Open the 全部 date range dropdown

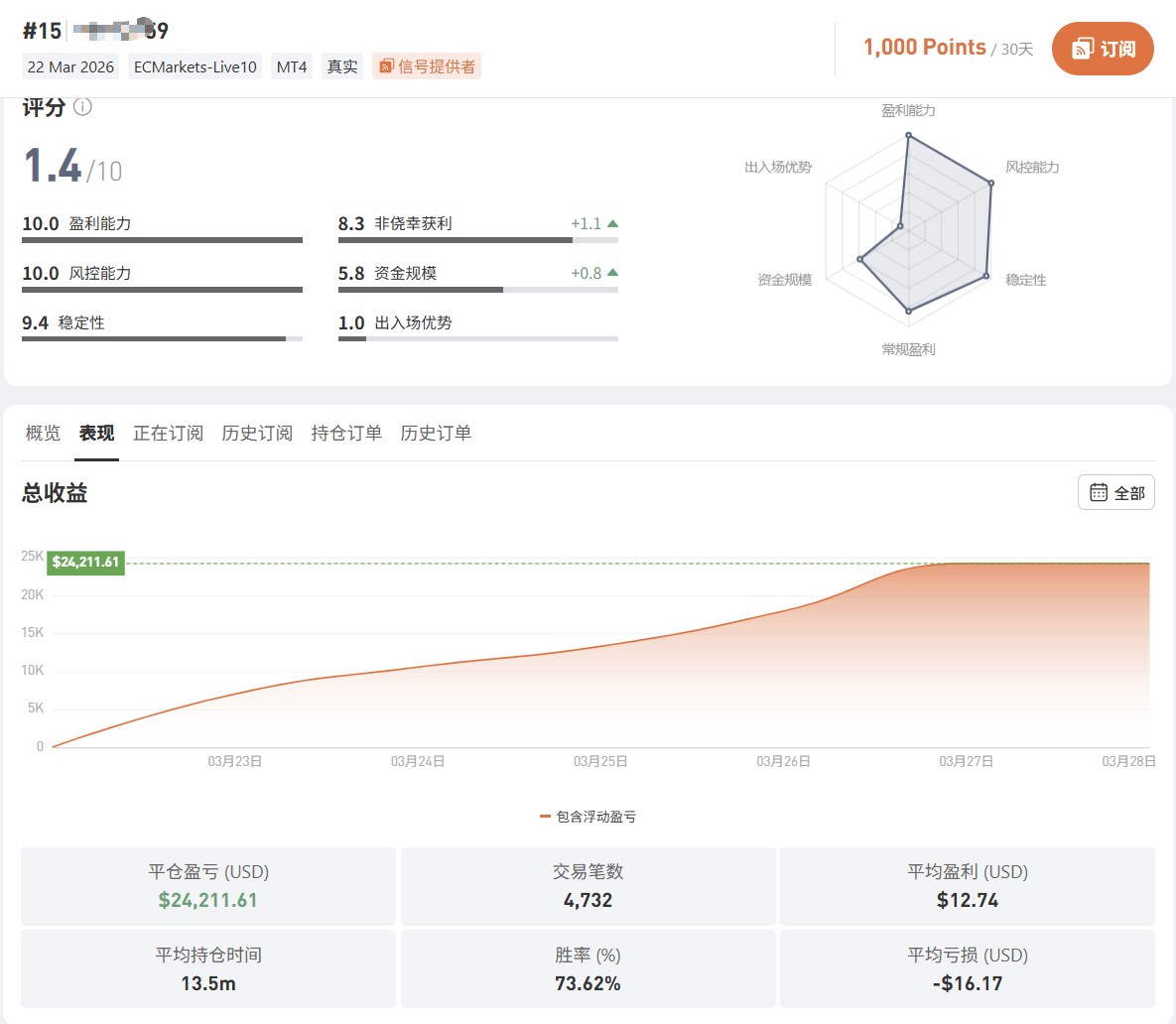coord(1116,492)
